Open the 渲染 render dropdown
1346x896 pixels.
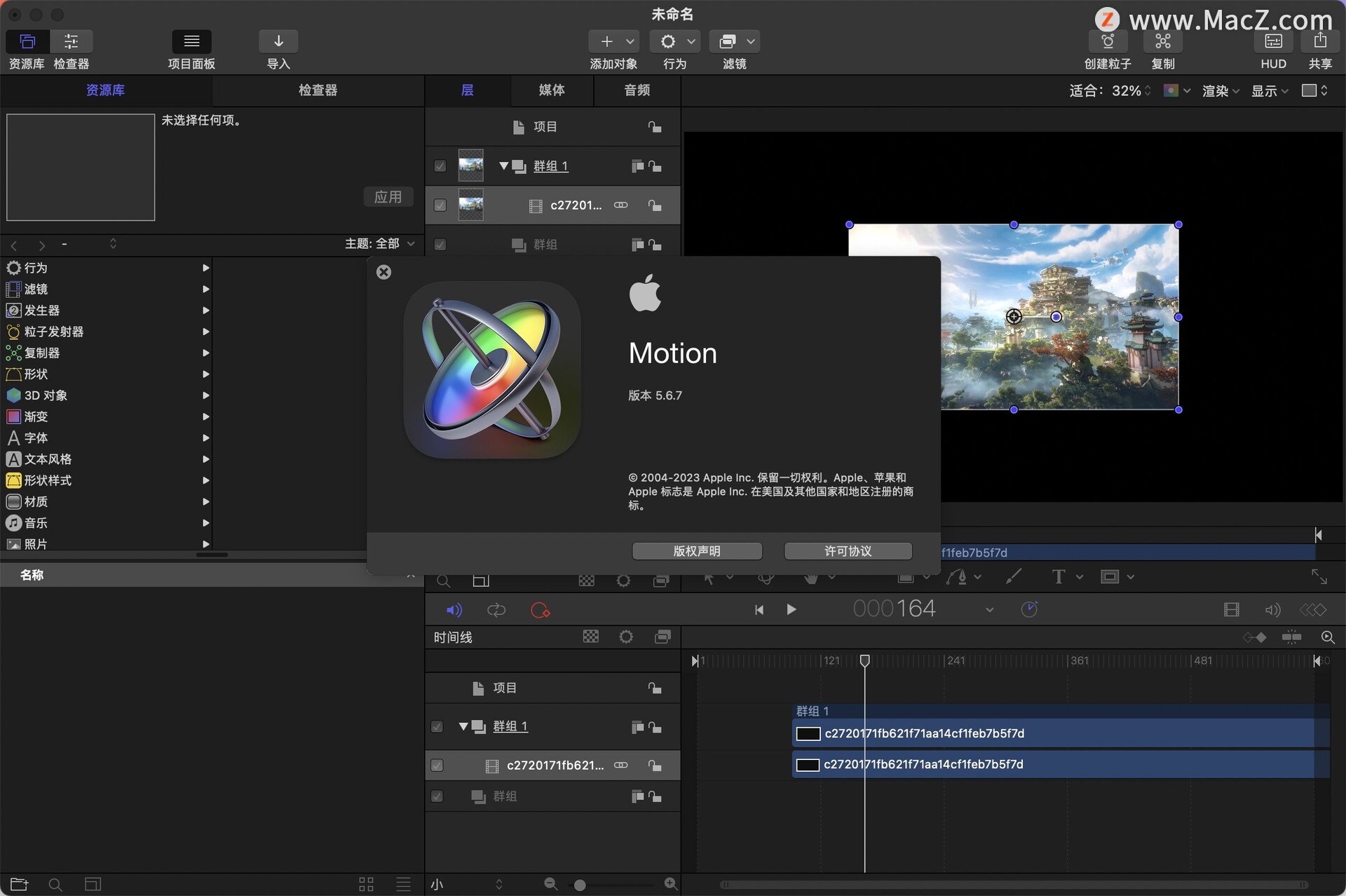1221,91
